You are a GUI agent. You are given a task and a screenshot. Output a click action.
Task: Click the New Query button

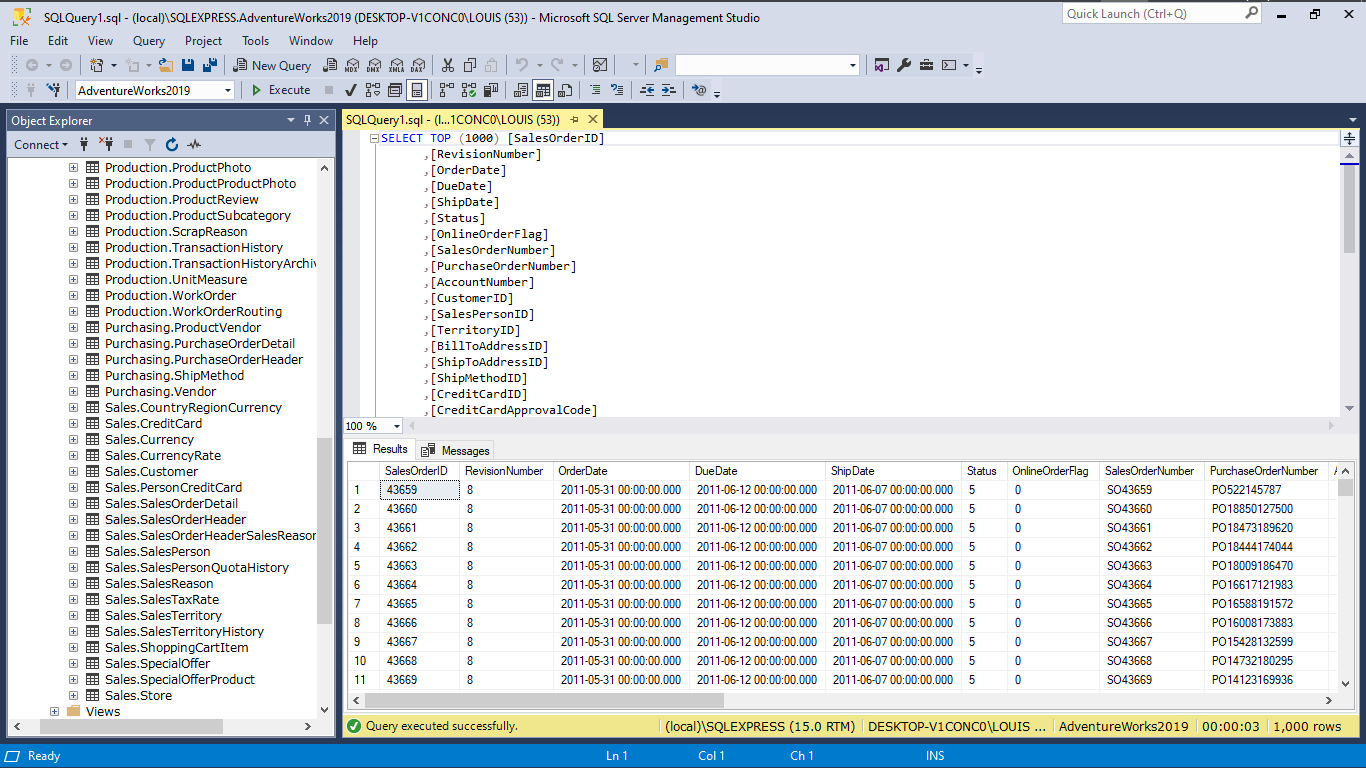point(272,65)
